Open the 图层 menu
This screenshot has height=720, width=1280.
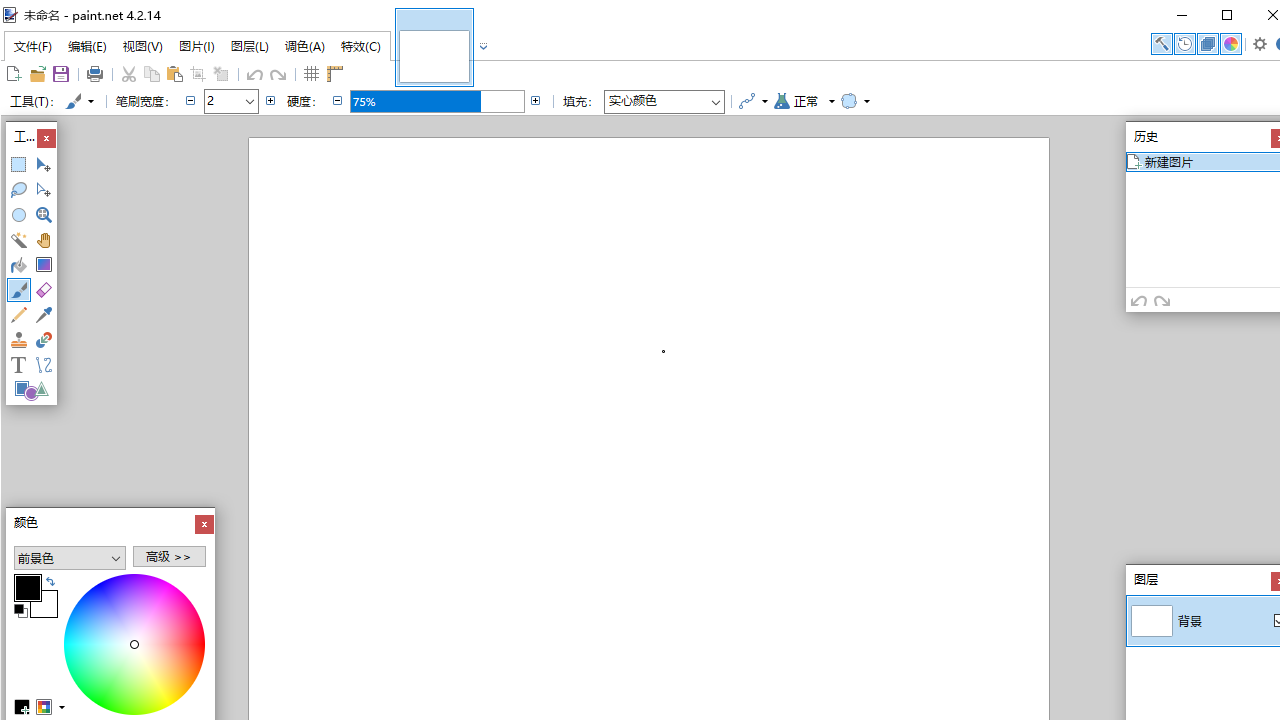[249, 46]
